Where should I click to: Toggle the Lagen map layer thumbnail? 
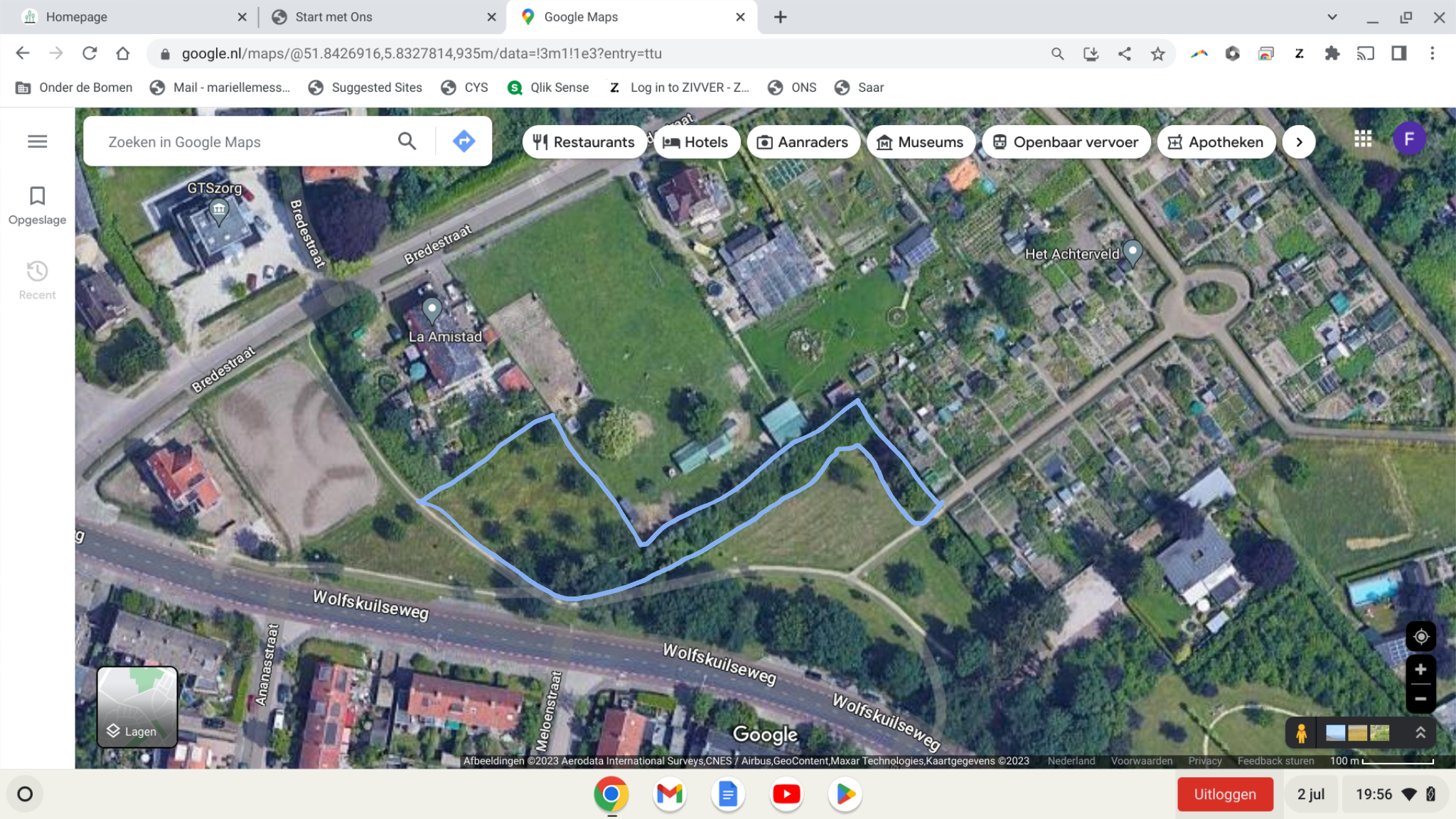point(136,707)
